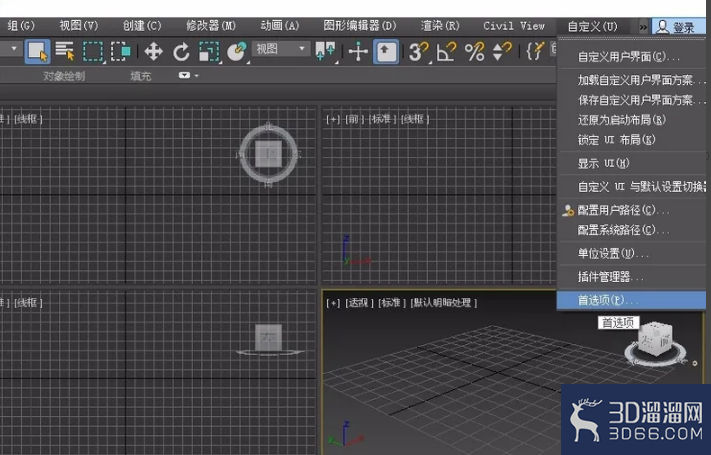Open 首选项(P)... menu entry
Image resolution: width=711 pixels, height=455 pixels.
tap(631, 300)
